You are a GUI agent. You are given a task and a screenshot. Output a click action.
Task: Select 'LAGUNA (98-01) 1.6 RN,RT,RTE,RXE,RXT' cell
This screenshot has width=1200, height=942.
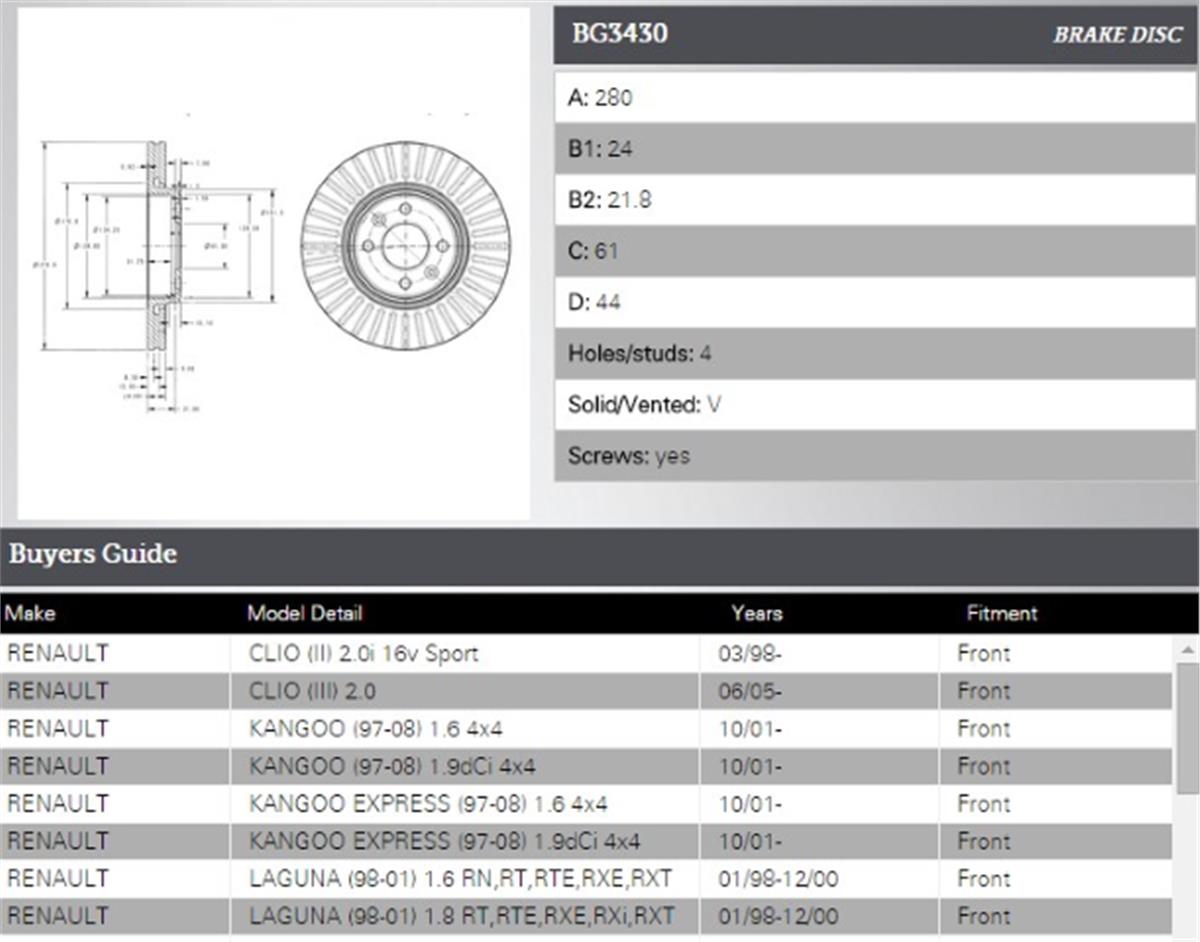click(465, 878)
